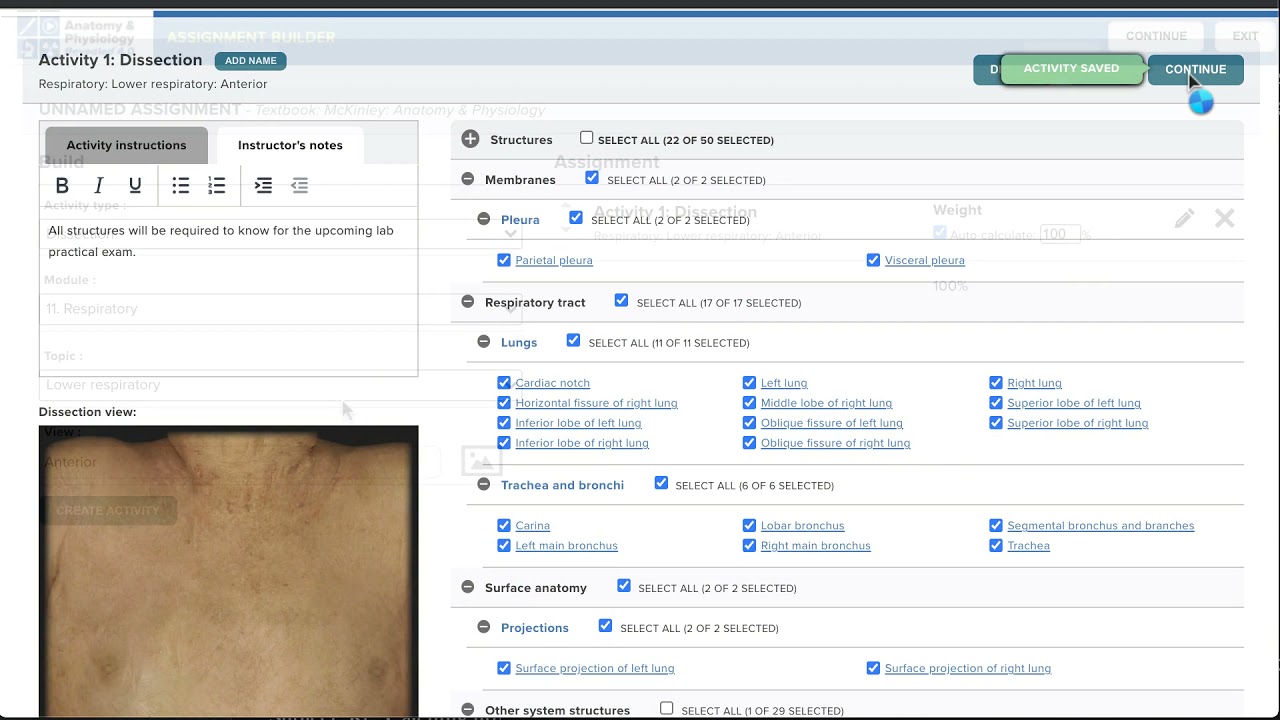Open the Superior lobe of left lung link
Screen dimensions: 1280x720
tap(1074, 403)
